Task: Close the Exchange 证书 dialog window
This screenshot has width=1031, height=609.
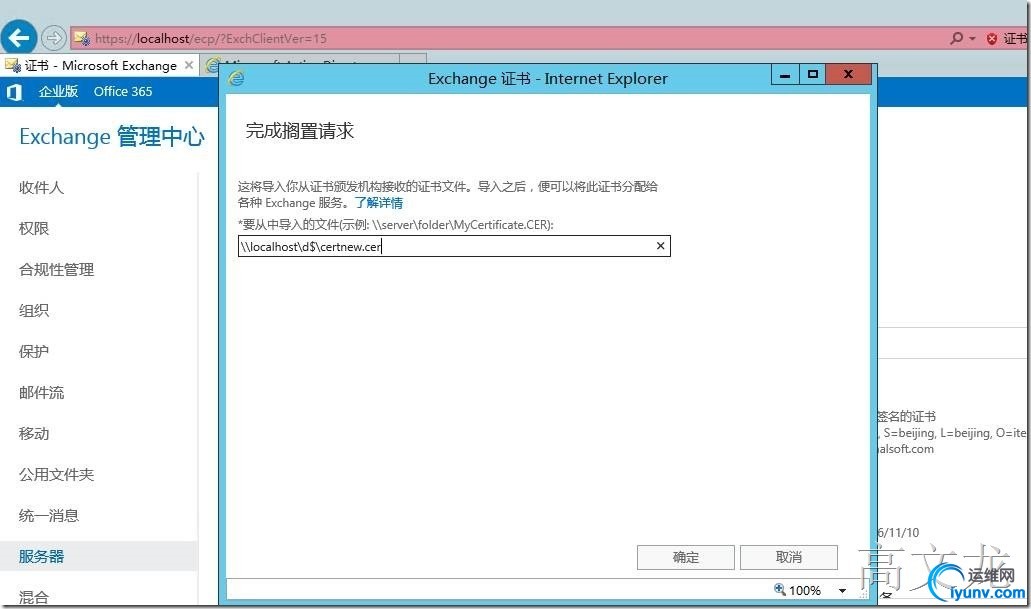Action: 848,74
